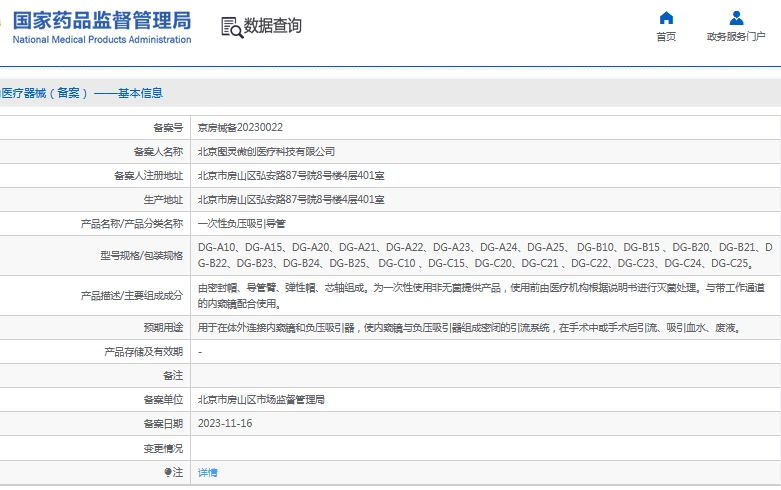Click the 预期用途 field label
The image size is (781, 490).
[163, 328]
